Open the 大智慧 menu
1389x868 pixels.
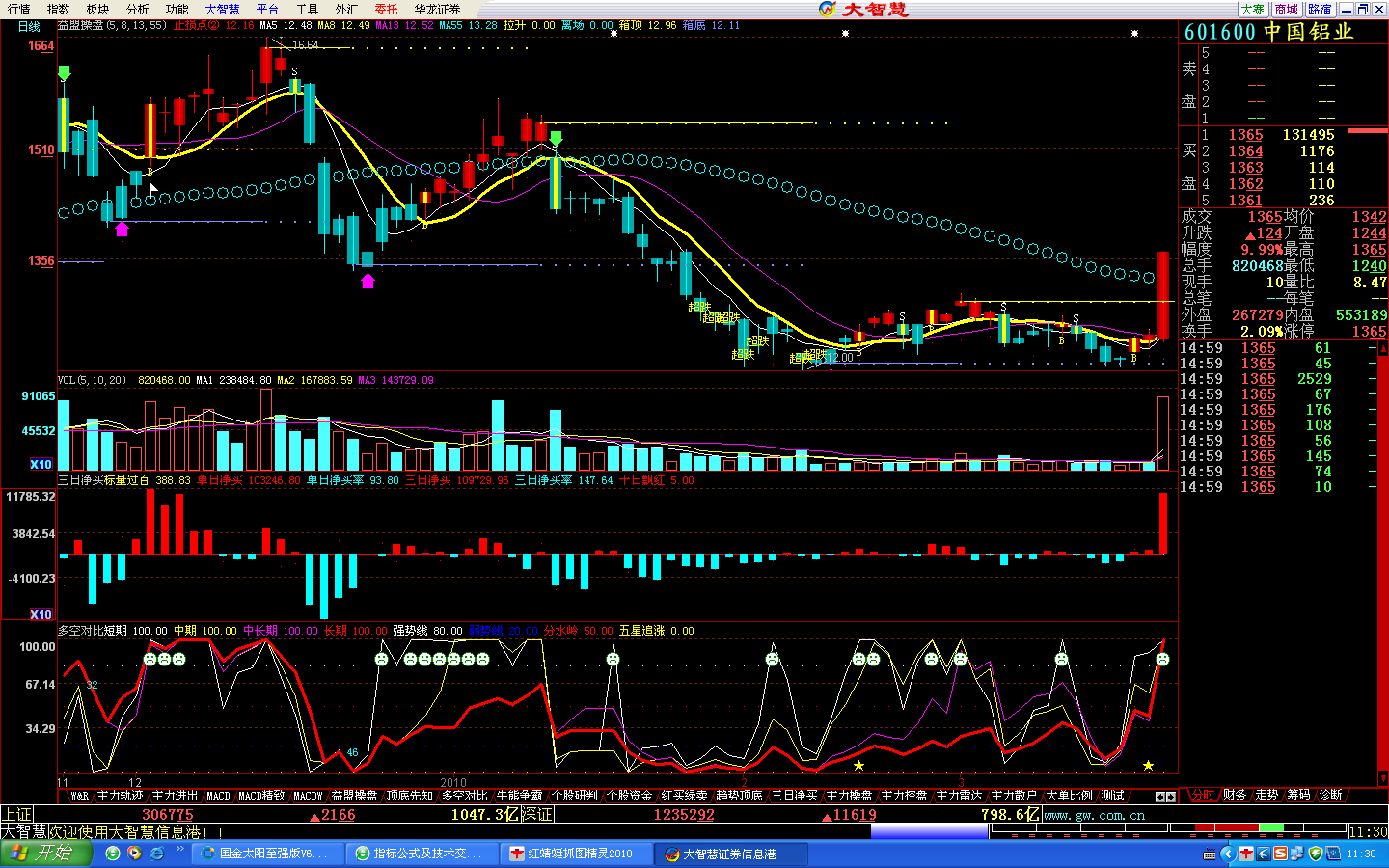tap(223, 10)
